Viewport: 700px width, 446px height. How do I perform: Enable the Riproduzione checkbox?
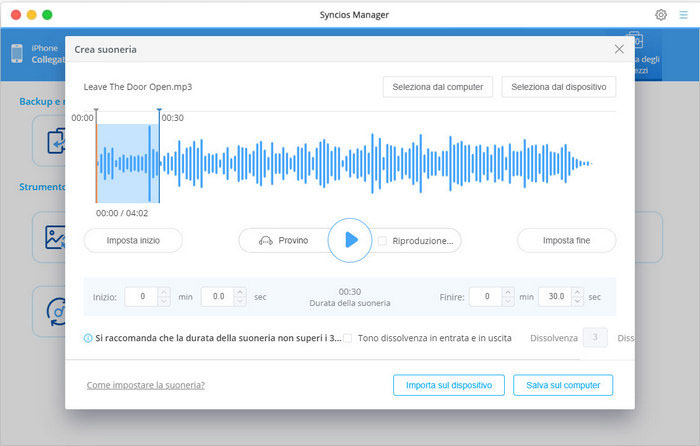pyautogui.click(x=382, y=241)
